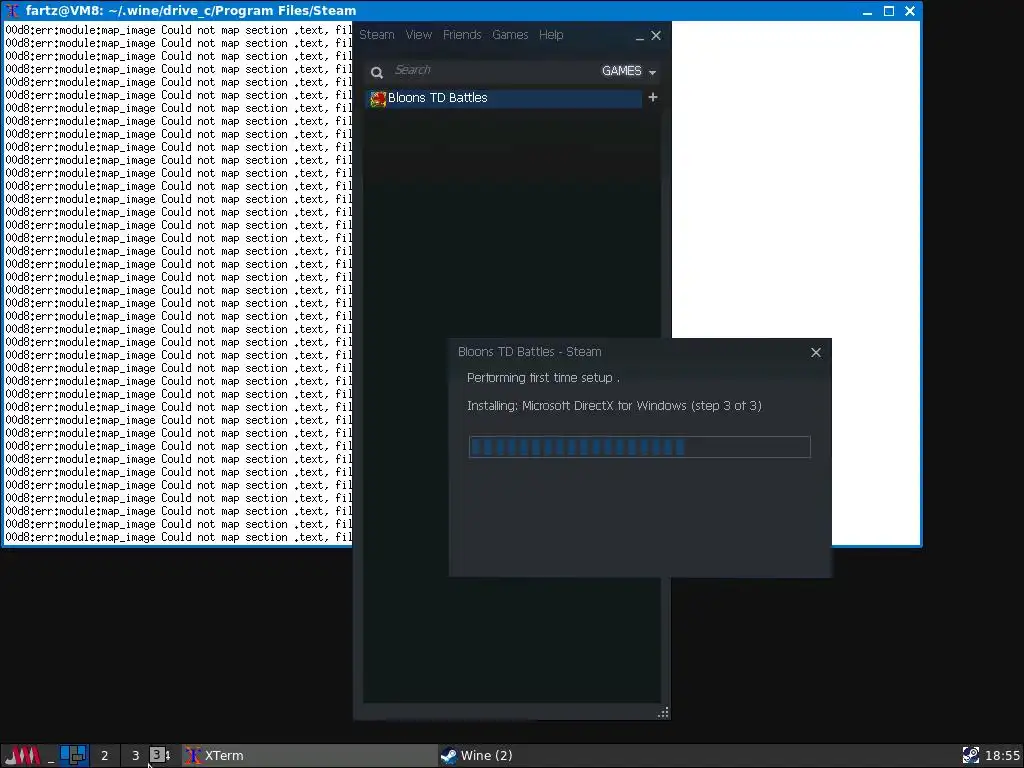The width and height of the screenshot is (1024, 768).
Task: Open the JWM root menu logo
Action: coord(22,756)
